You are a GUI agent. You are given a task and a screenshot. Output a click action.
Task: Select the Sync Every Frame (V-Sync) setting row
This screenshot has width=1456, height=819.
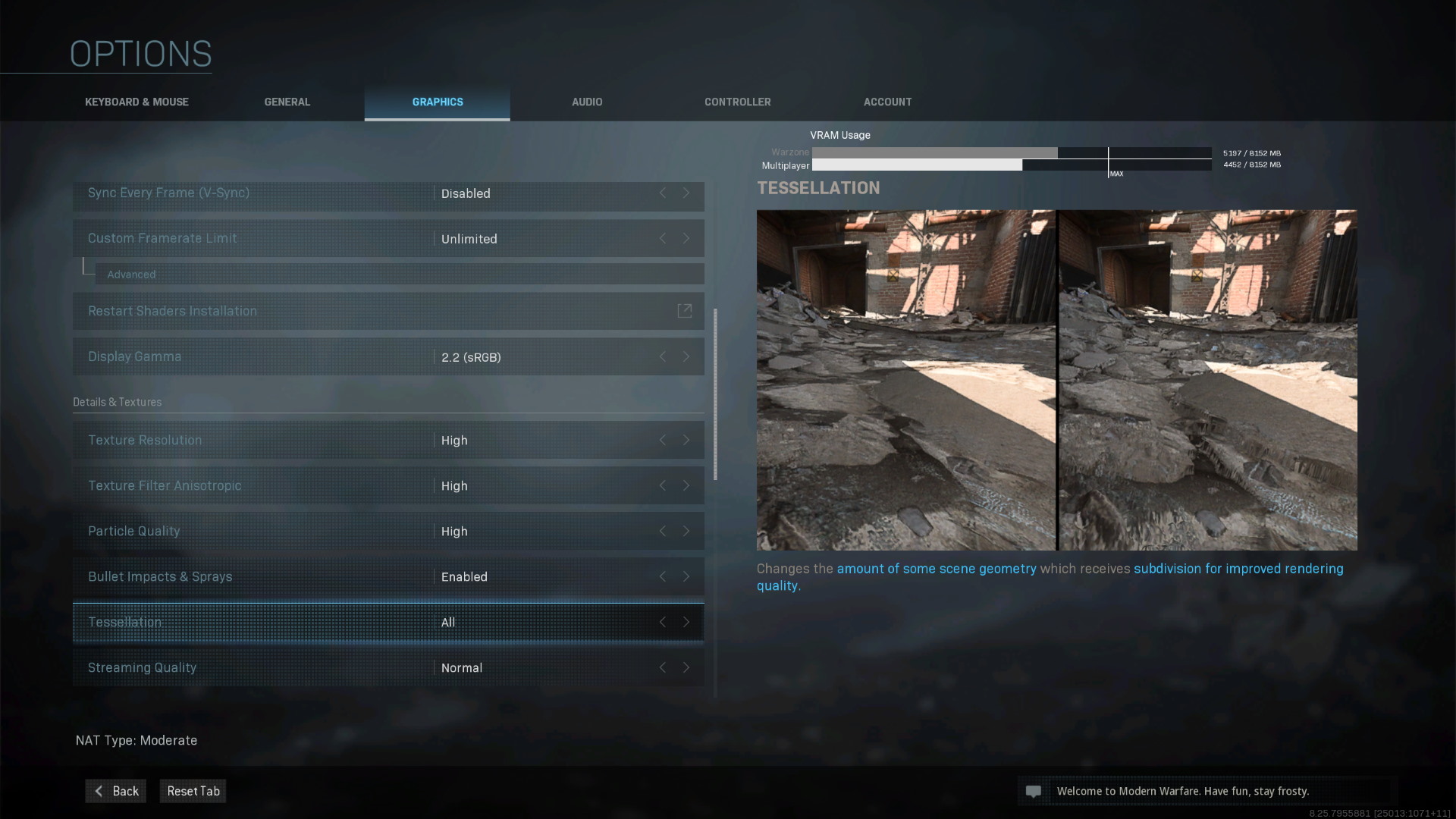[388, 196]
